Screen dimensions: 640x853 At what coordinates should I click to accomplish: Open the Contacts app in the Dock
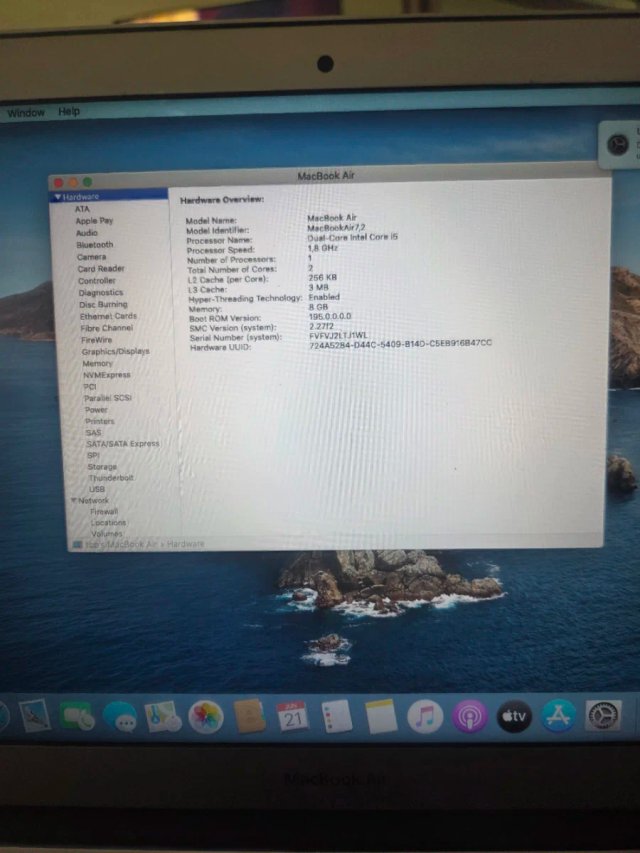[x=249, y=716]
